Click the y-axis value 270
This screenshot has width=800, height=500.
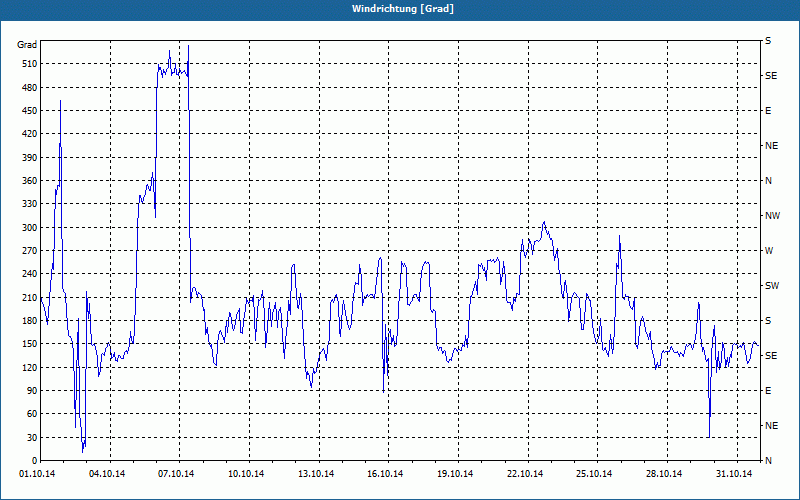30,251
